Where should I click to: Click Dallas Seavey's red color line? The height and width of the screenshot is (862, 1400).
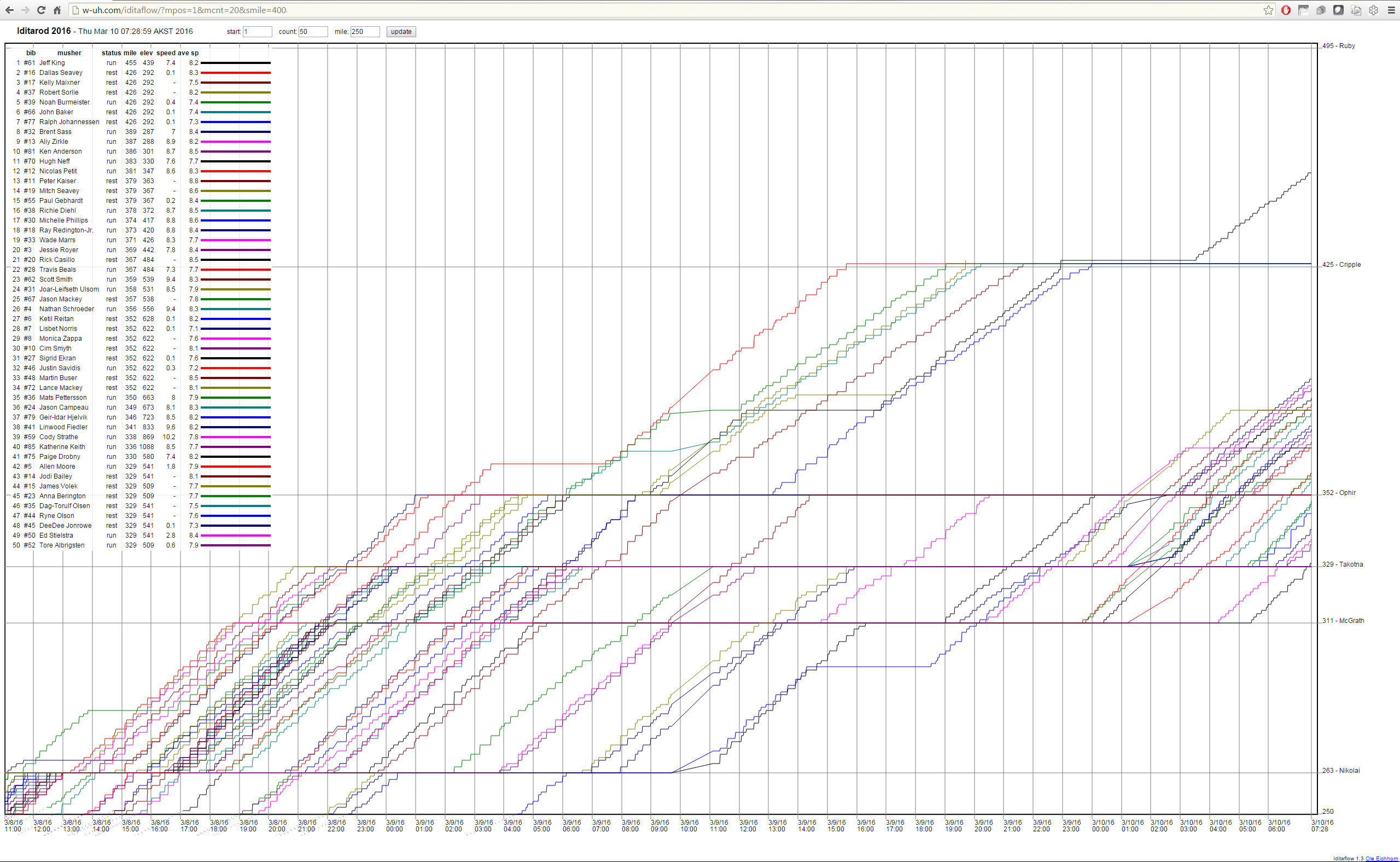[x=235, y=72]
